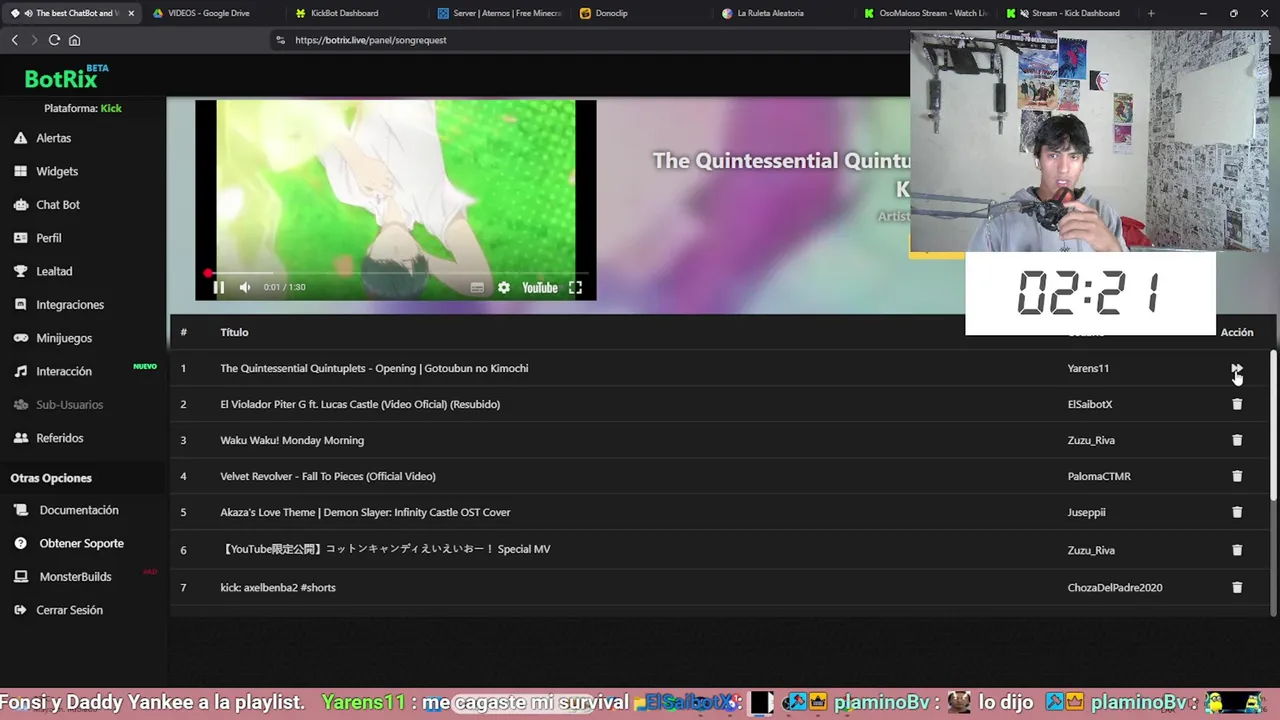Switch to Donoclip tab
The height and width of the screenshot is (720, 1280).
coord(611,13)
